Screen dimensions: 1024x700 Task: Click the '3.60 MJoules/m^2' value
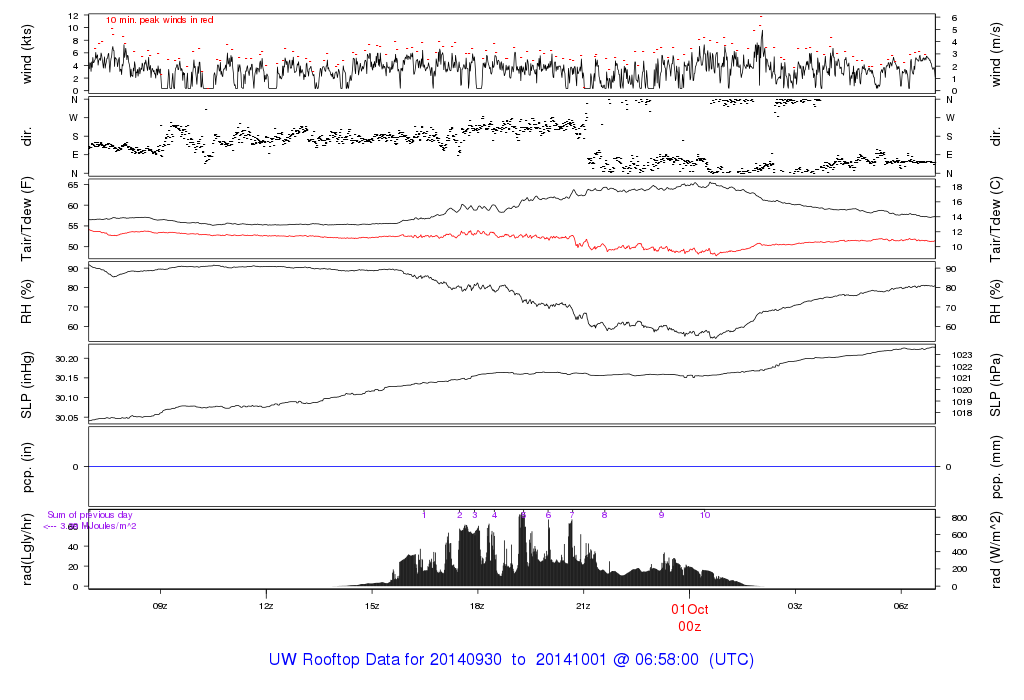(99, 526)
